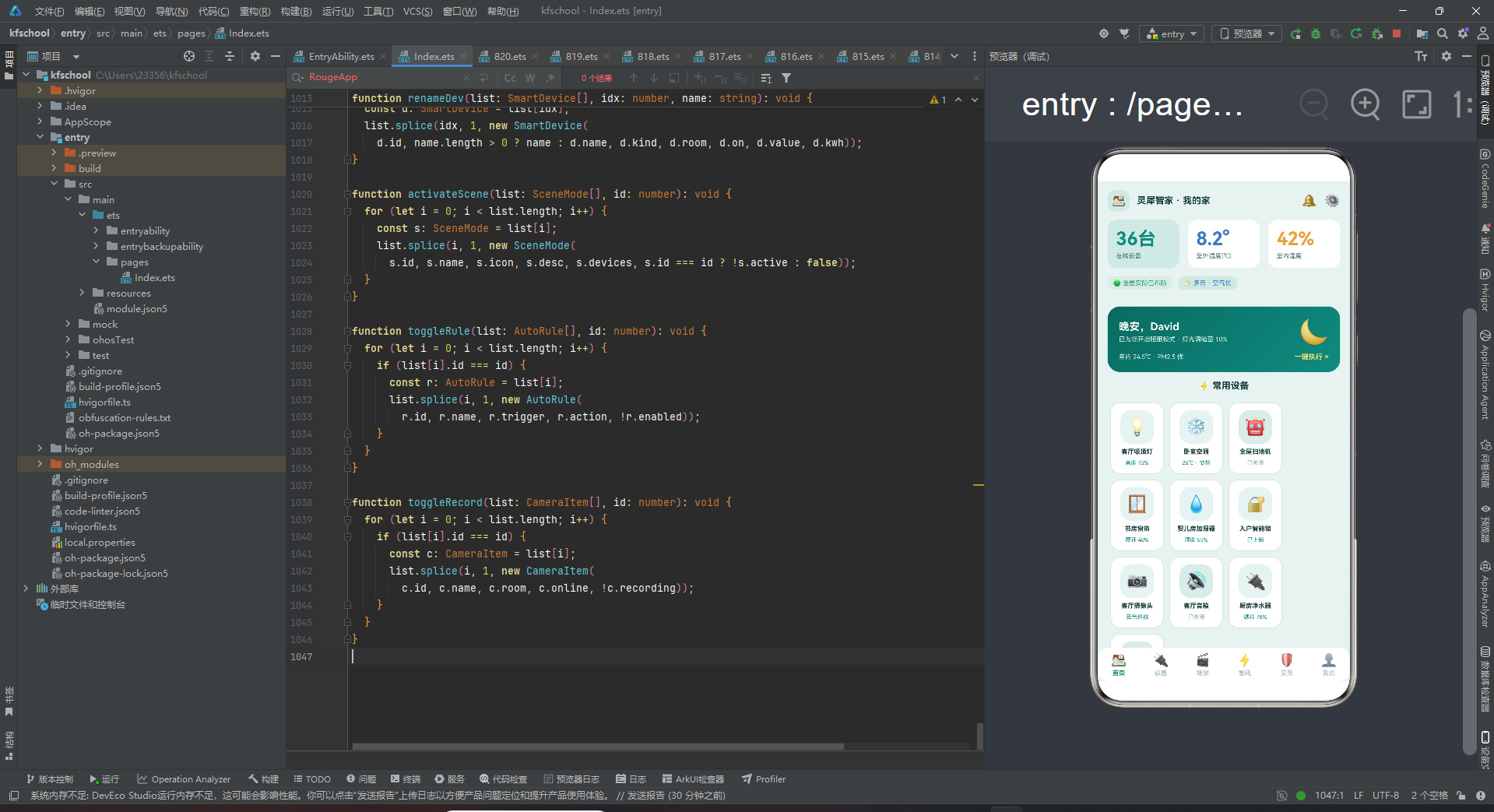
Task: Open the entry run configuration dropdown
Action: point(1172,33)
